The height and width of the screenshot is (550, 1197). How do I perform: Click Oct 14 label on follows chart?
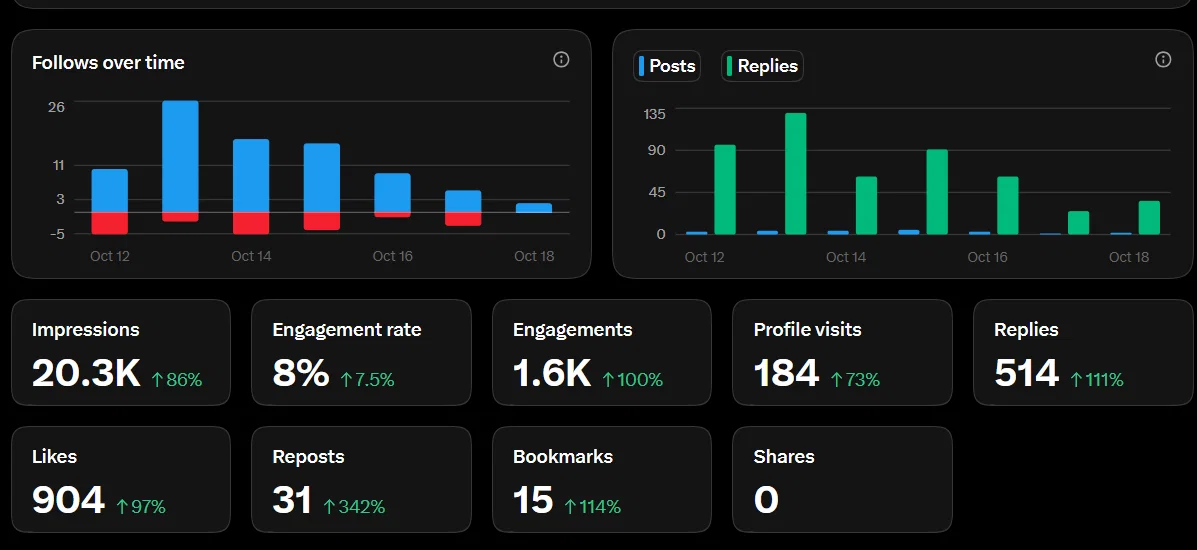click(x=251, y=256)
